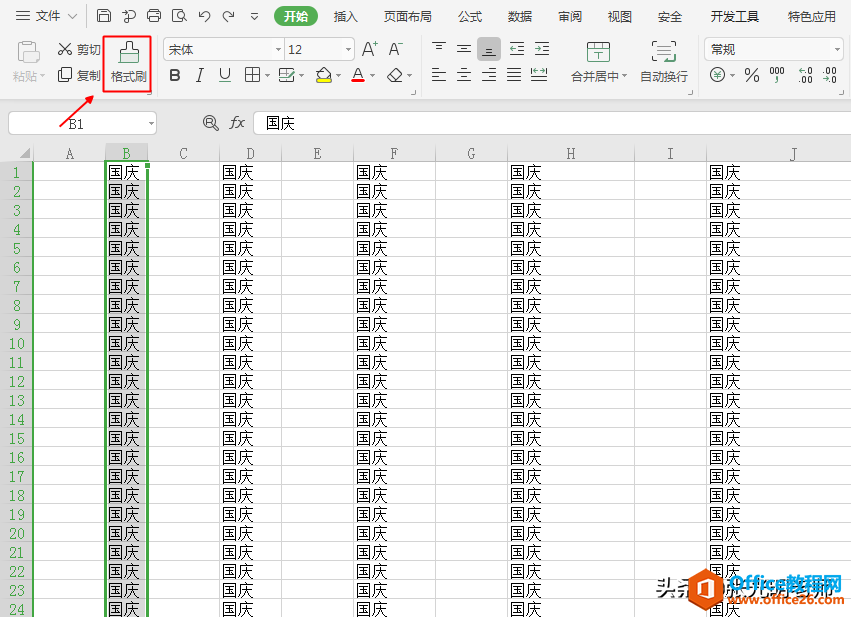Open the number format dropdown showing 常规
This screenshot has width=851, height=617.
coord(774,49)
